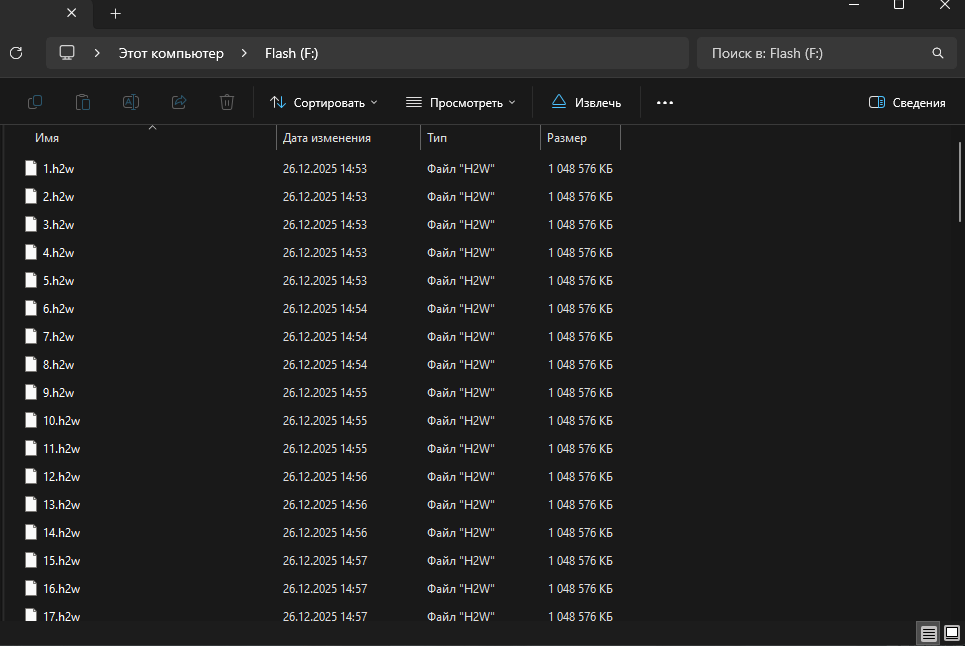Select the file named 16.h2w
The image size is (965, 646).
click(62, 589)
